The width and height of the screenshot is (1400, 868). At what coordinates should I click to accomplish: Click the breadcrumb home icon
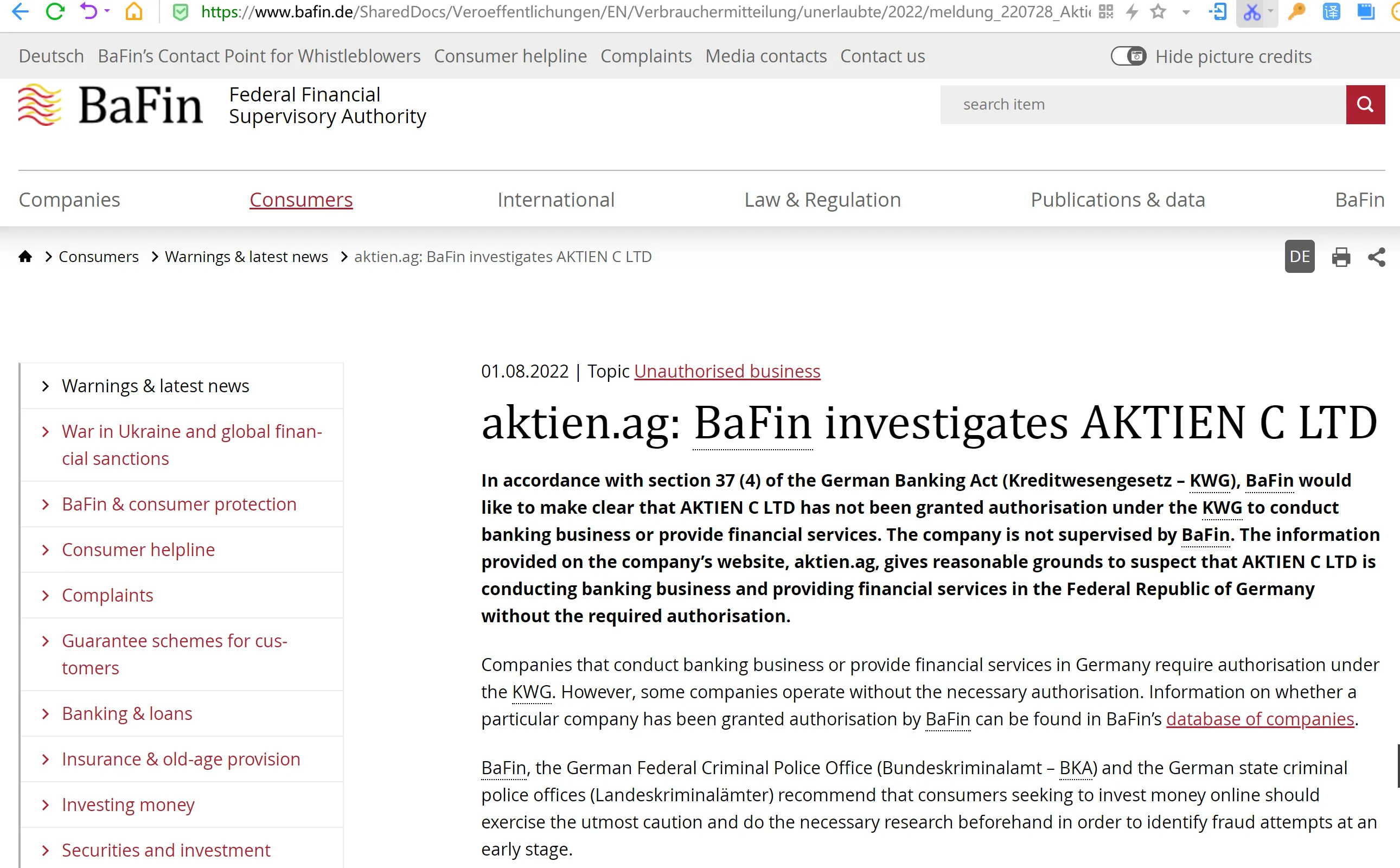point(25,256)
